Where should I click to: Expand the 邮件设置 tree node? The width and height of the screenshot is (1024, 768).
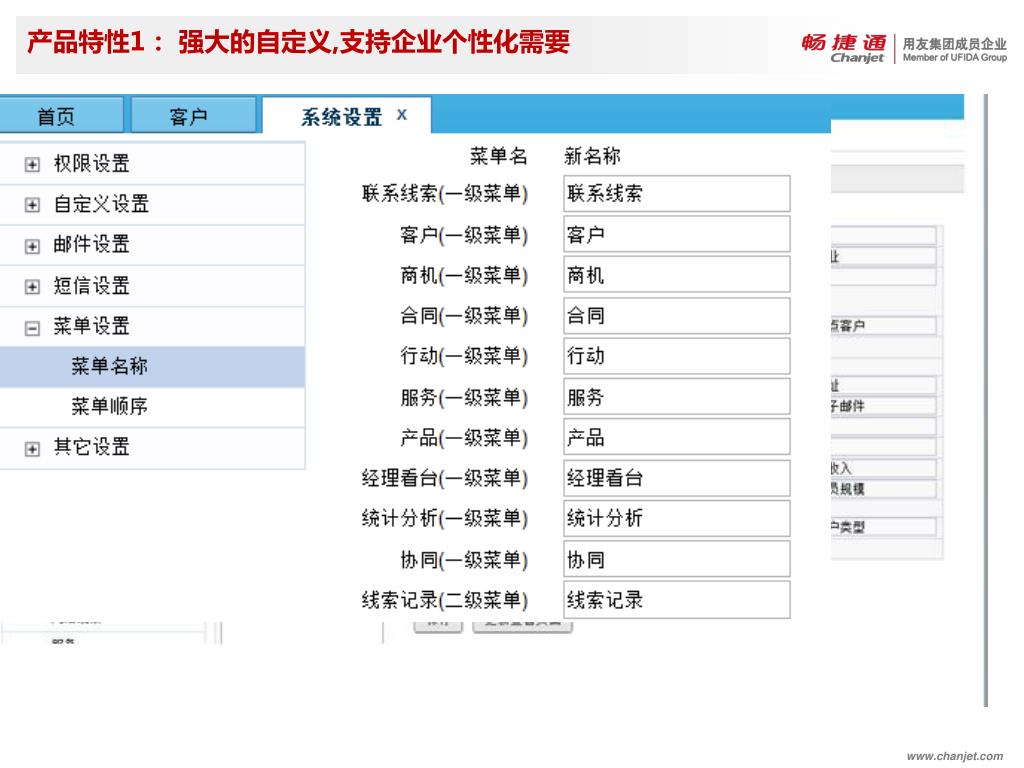point(32,246)
